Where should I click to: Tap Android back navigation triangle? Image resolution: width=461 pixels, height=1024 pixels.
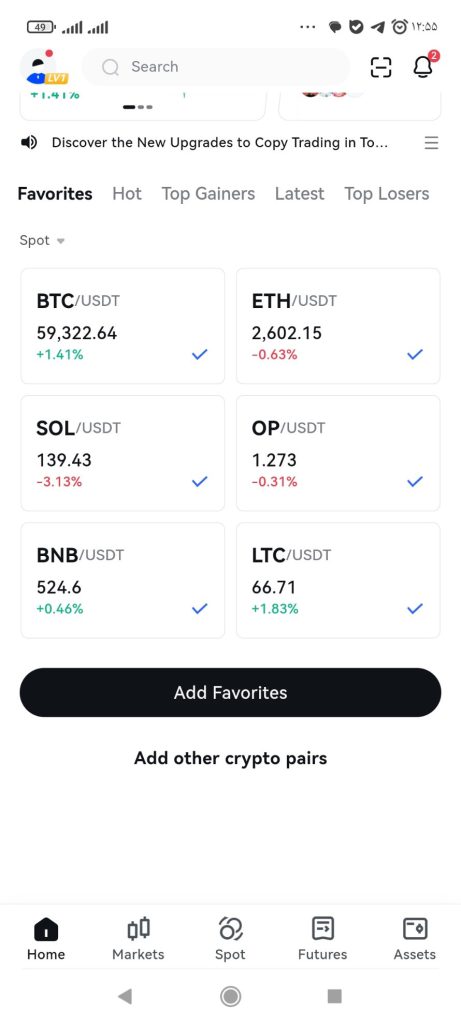[125, 996]
